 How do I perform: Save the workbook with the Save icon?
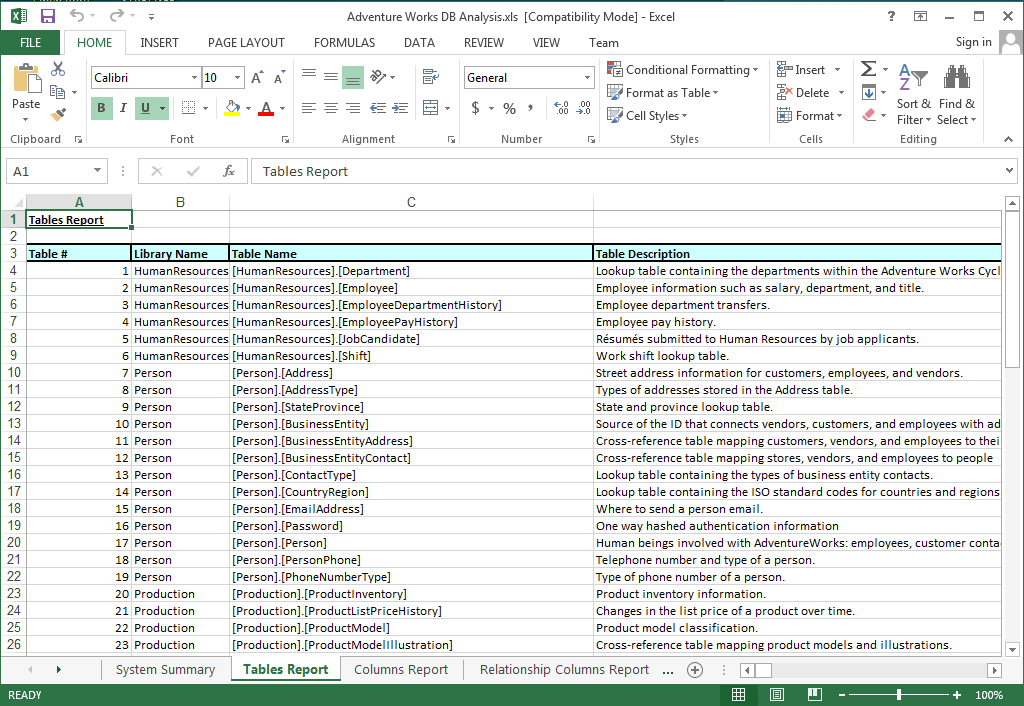click(x=48, y=16)
